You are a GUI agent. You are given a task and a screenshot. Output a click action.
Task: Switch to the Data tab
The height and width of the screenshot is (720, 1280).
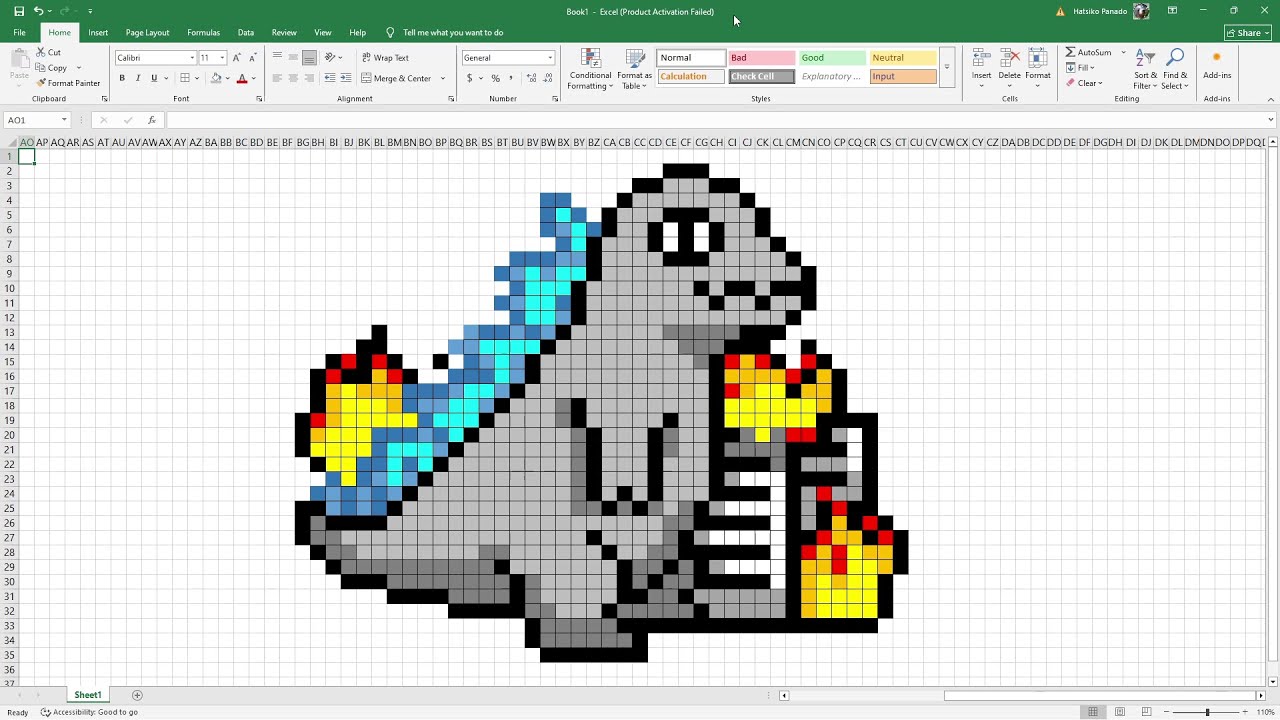coord(246,33)
